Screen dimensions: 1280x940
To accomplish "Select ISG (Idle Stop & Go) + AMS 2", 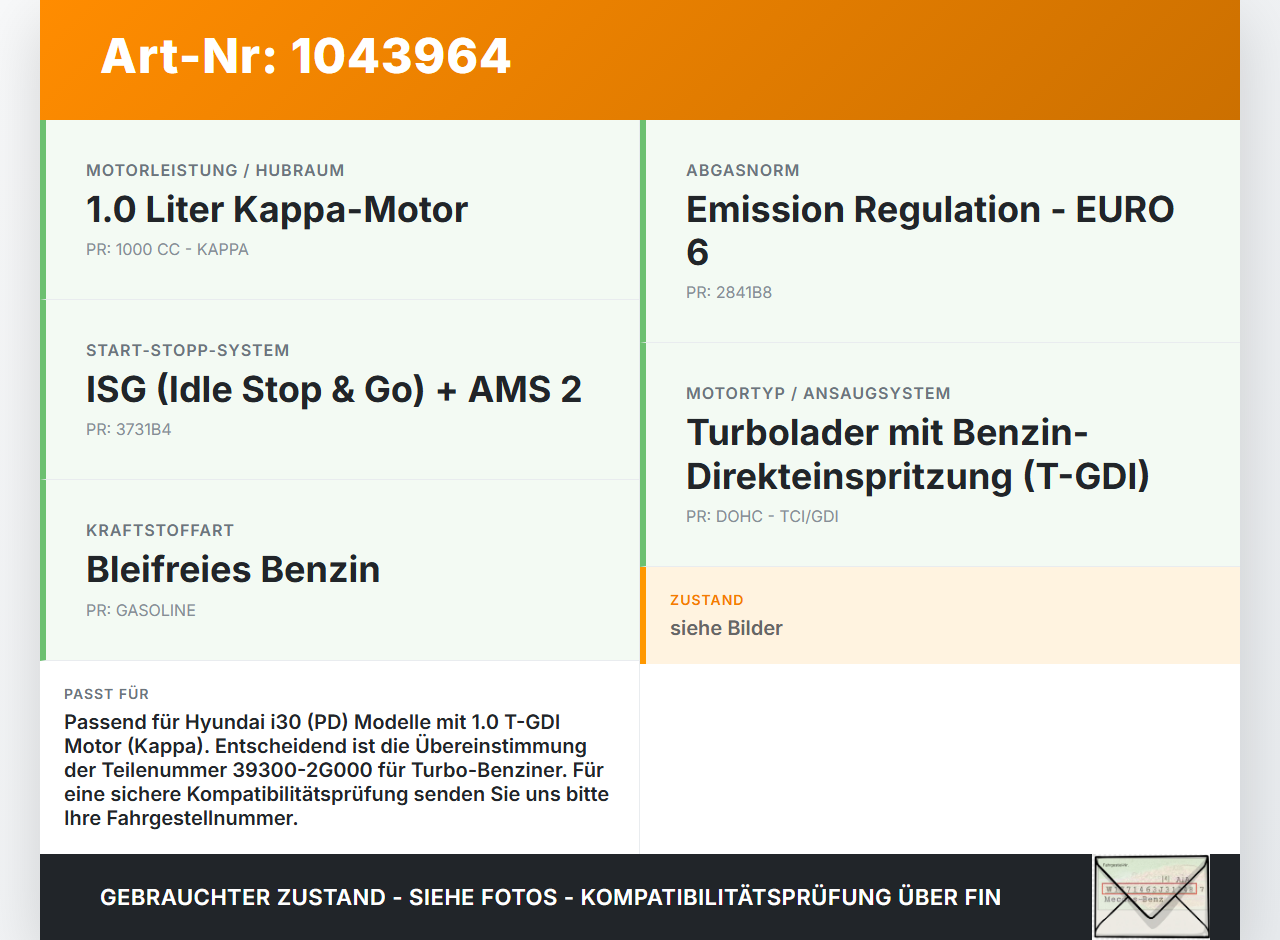I will pyautogui.click(x=334, y=389).
